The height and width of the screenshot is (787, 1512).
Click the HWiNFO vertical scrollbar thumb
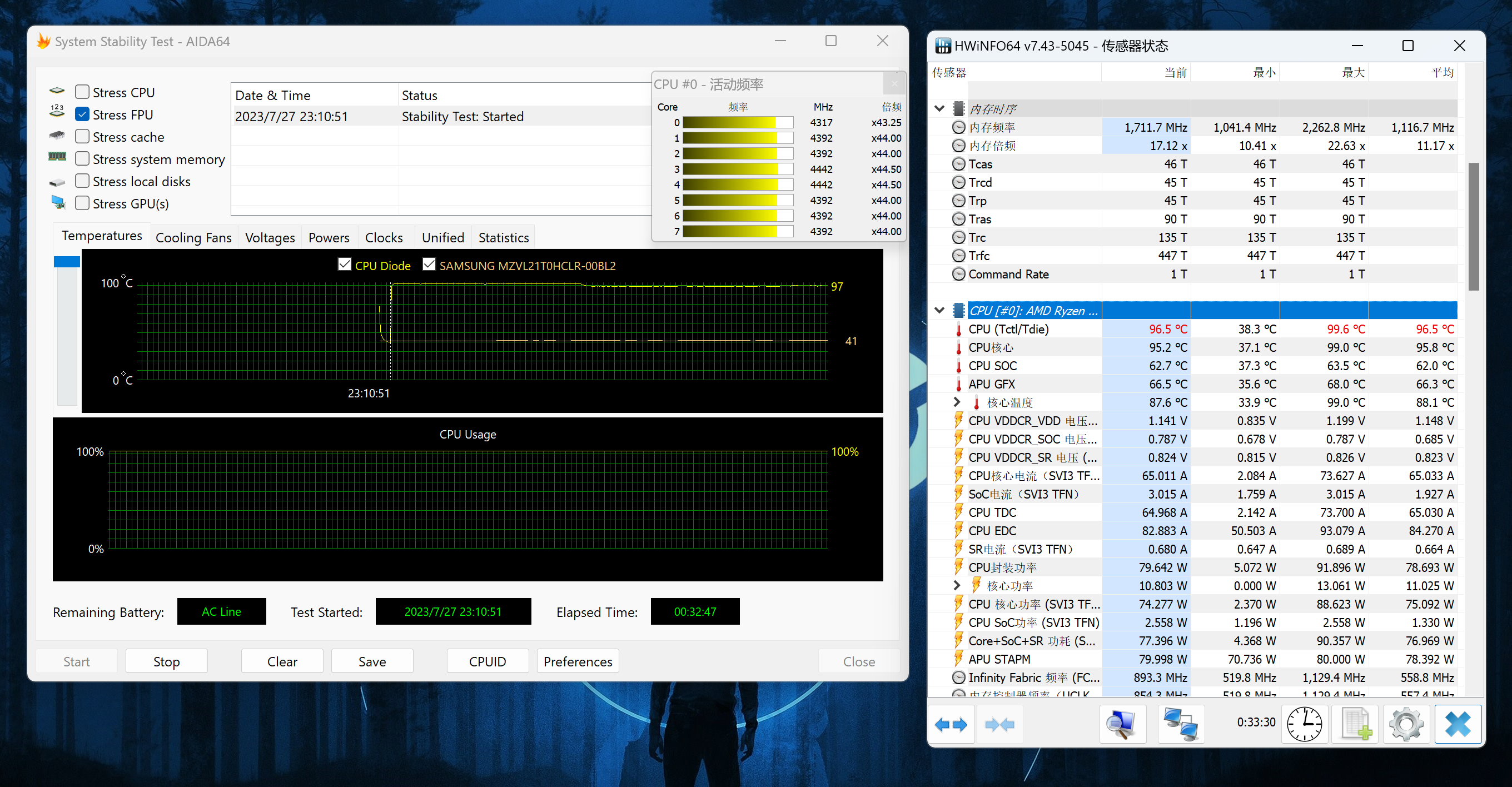tap(1473, 226)
